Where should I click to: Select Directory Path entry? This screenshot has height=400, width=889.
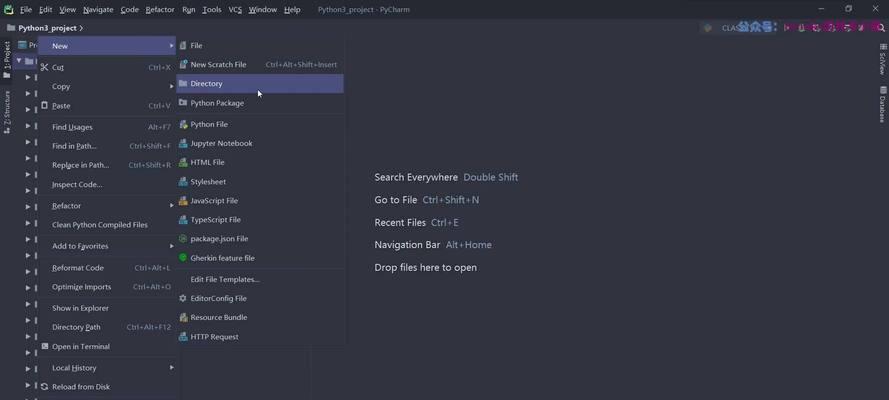[107, 327]
